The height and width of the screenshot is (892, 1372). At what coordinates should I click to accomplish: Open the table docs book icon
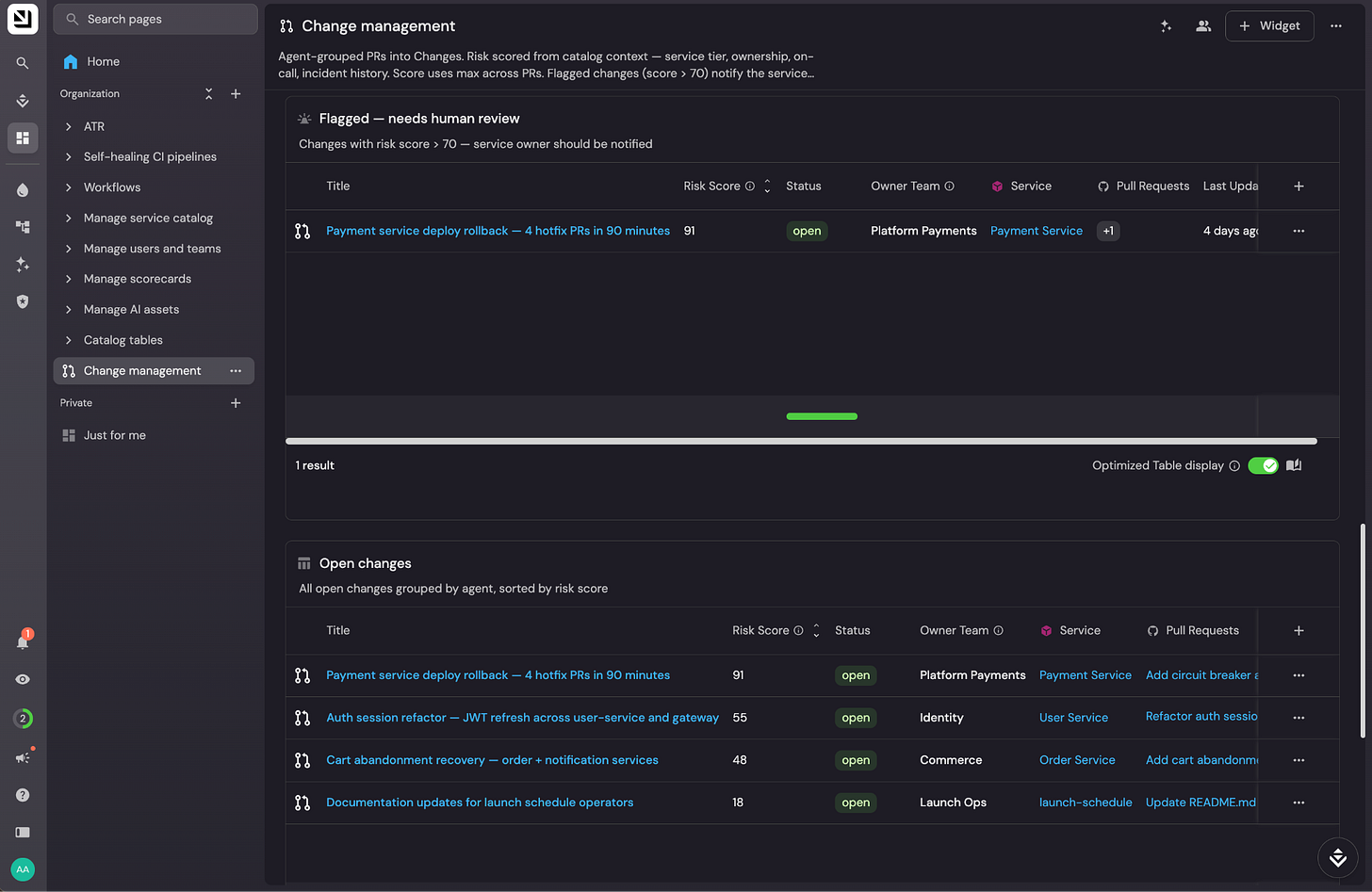click(x=1294, y=465)
